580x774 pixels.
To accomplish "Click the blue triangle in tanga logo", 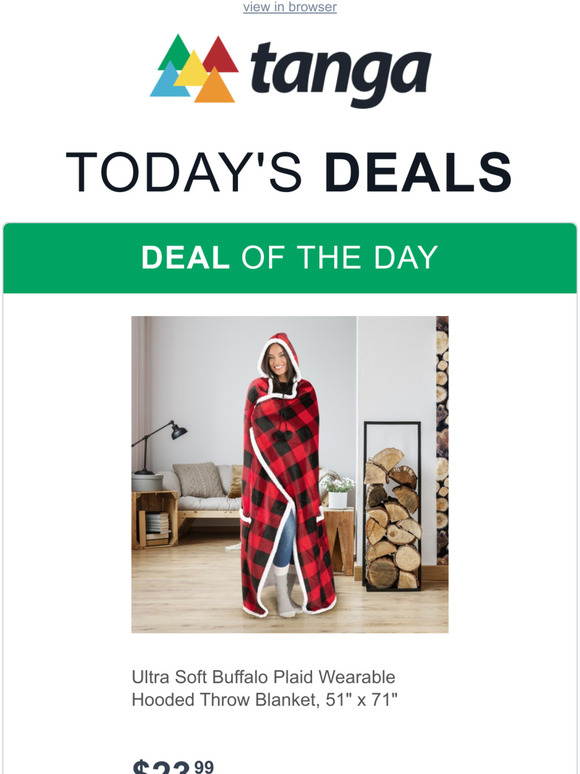I will 169,81.
